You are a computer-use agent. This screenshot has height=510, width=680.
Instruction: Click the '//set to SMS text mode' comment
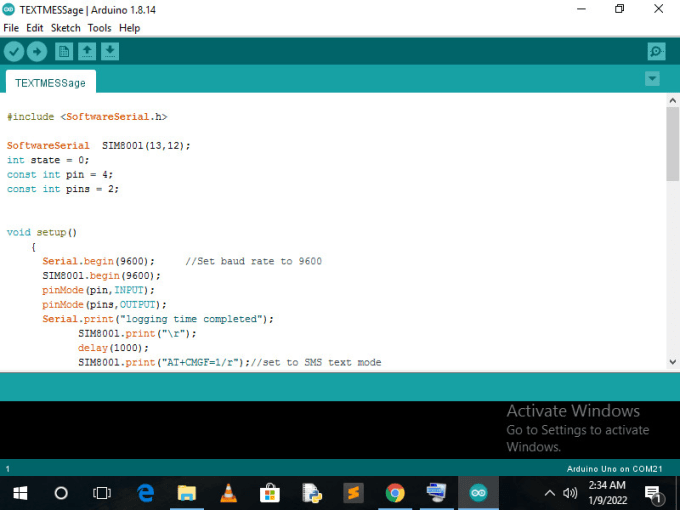[316, 362]
